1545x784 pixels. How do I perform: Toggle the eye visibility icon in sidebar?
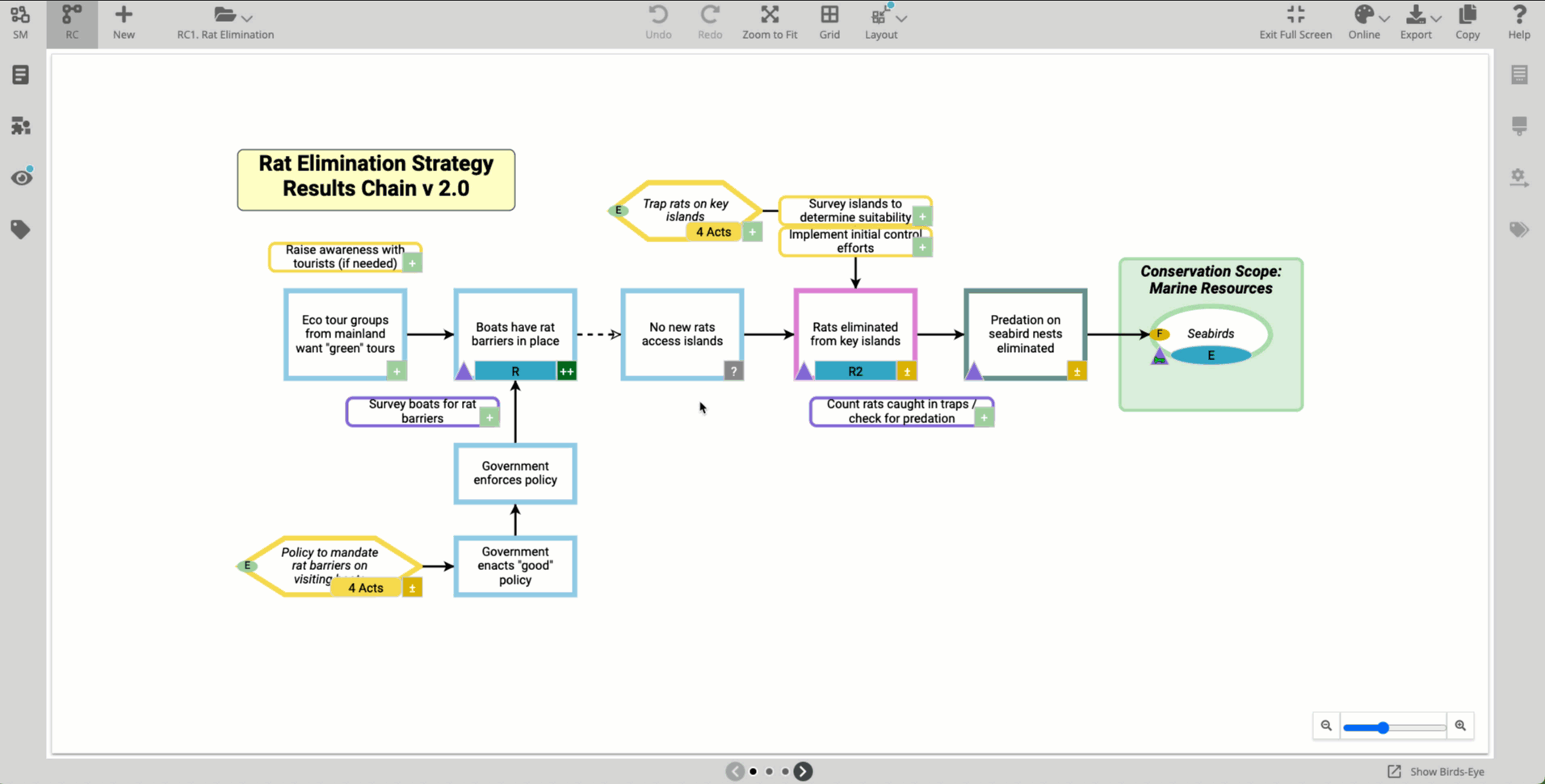(x=21, y=178)
